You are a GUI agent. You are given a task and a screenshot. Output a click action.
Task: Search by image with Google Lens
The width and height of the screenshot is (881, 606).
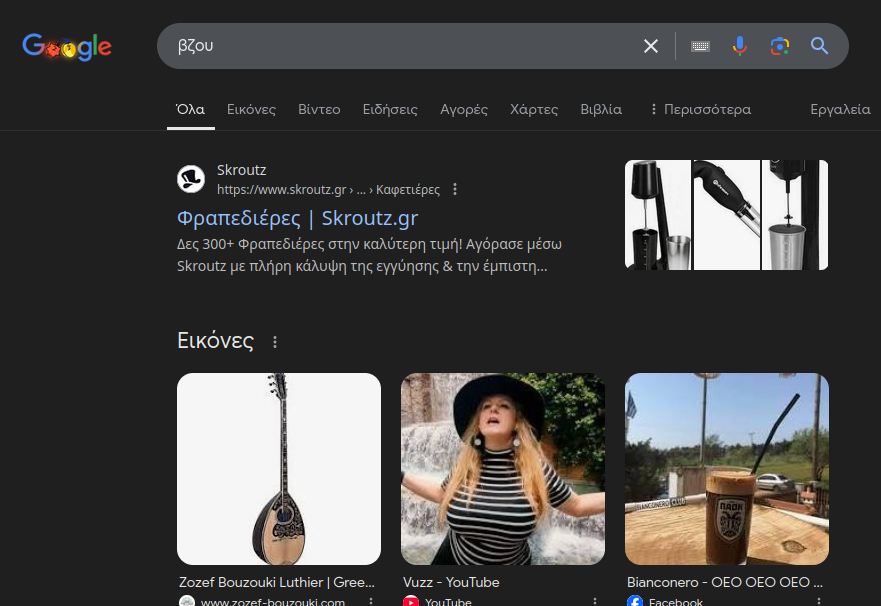click(x=780, y=46)
